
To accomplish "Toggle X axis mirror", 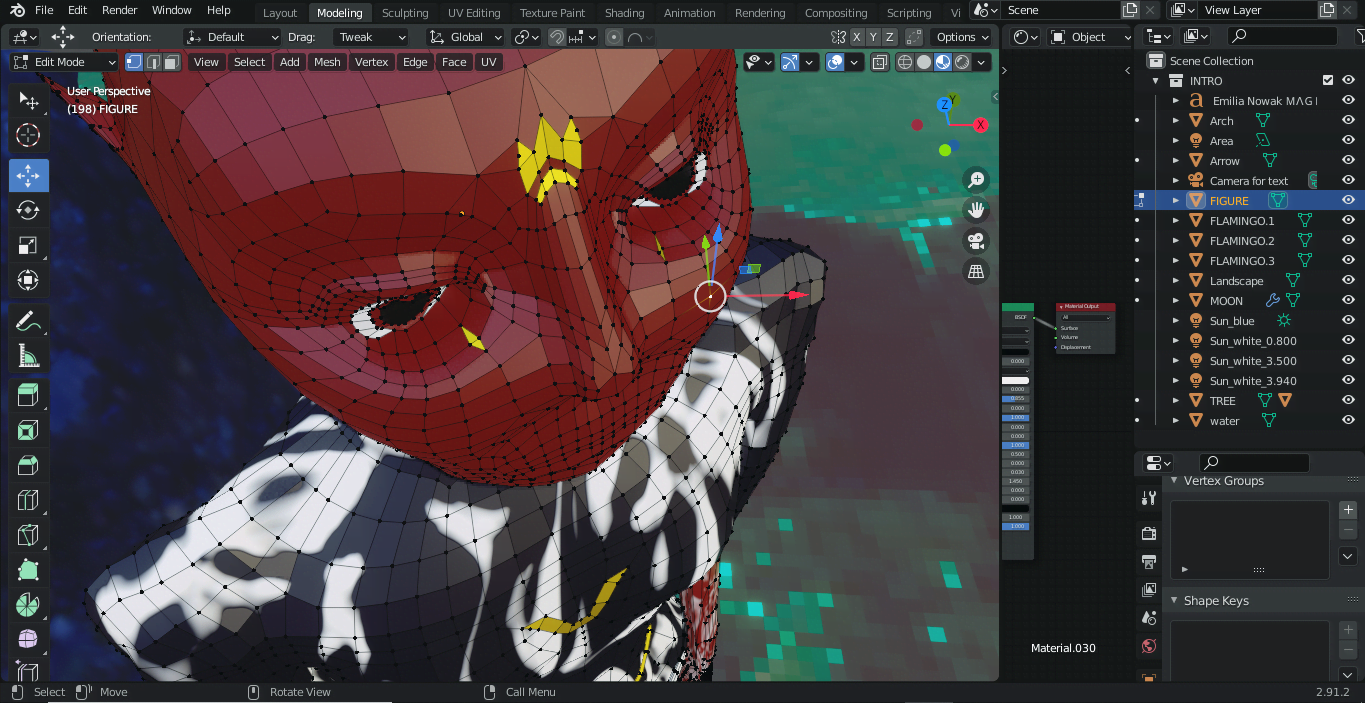I will click(857, 37).
